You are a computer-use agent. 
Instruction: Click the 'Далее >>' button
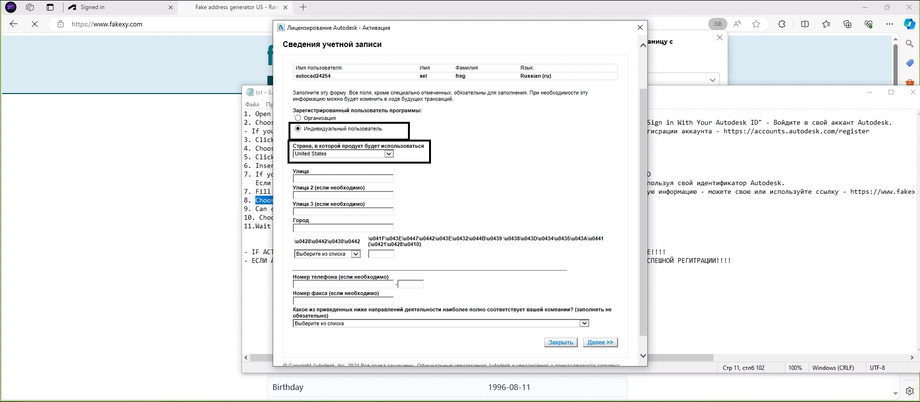point(600,342)
